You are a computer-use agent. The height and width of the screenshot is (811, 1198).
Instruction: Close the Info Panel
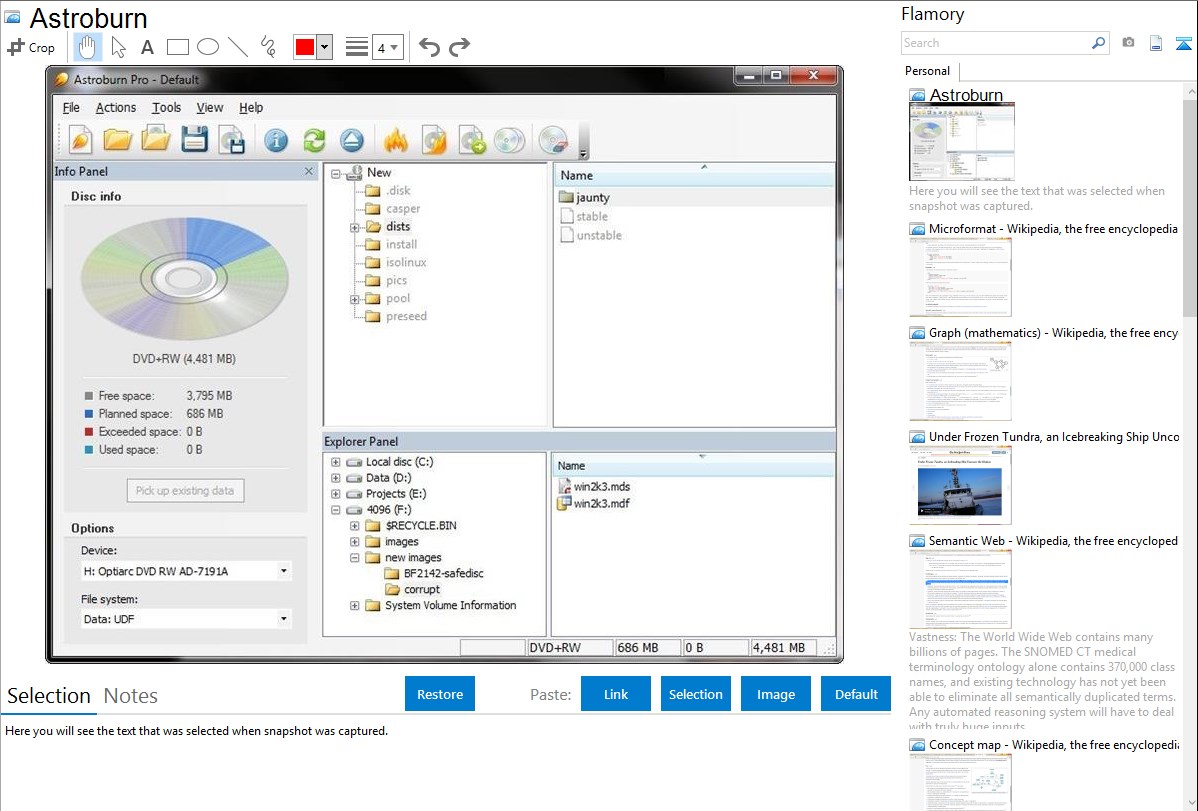[x=309, y=171]
